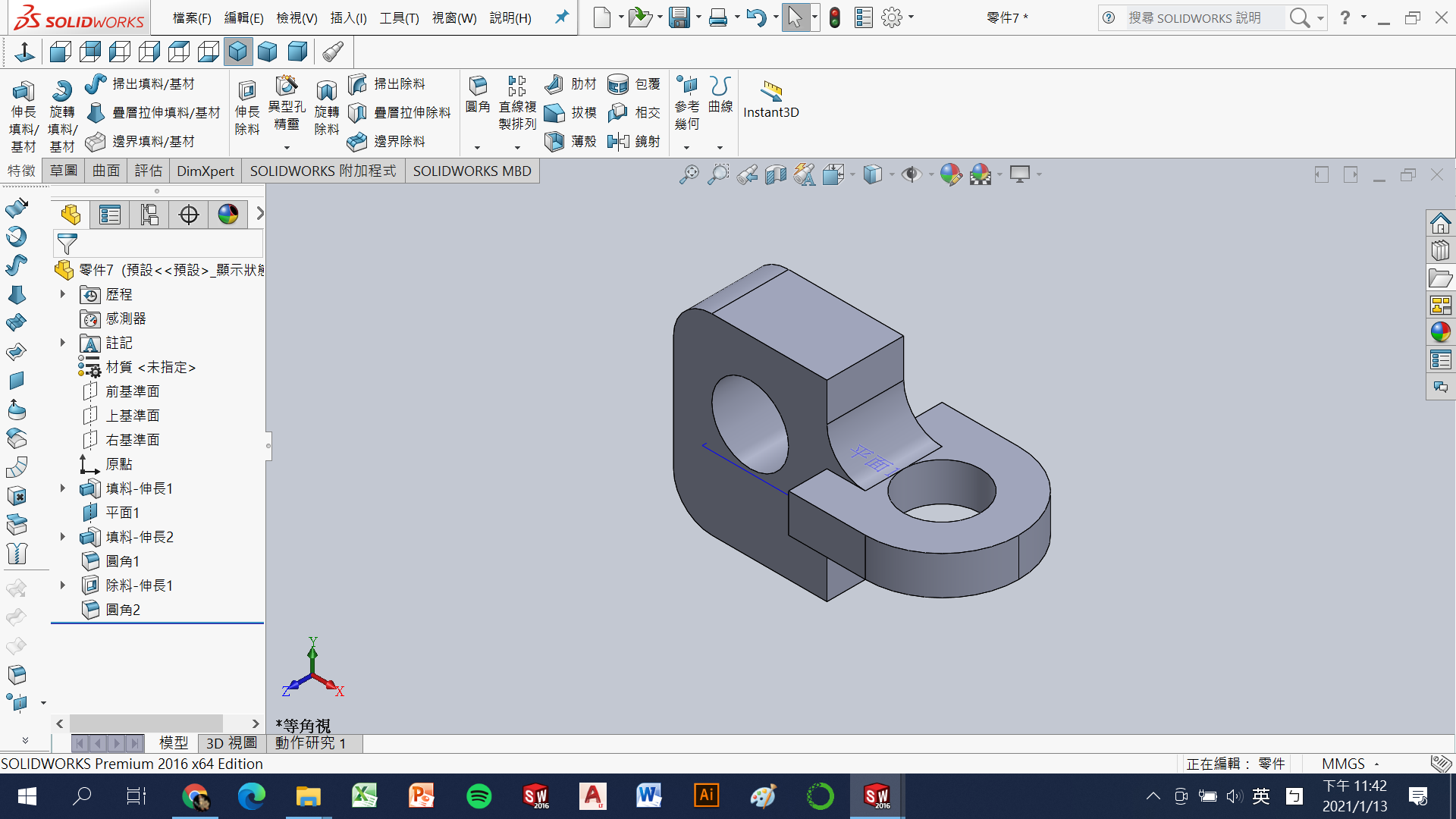
Task: Click the Extruded Boss/Base (伸長填料/基材) icon
Action: point(23,92)
